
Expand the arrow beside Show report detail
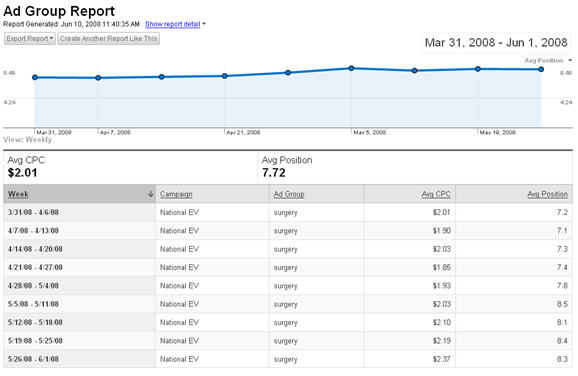204,24
